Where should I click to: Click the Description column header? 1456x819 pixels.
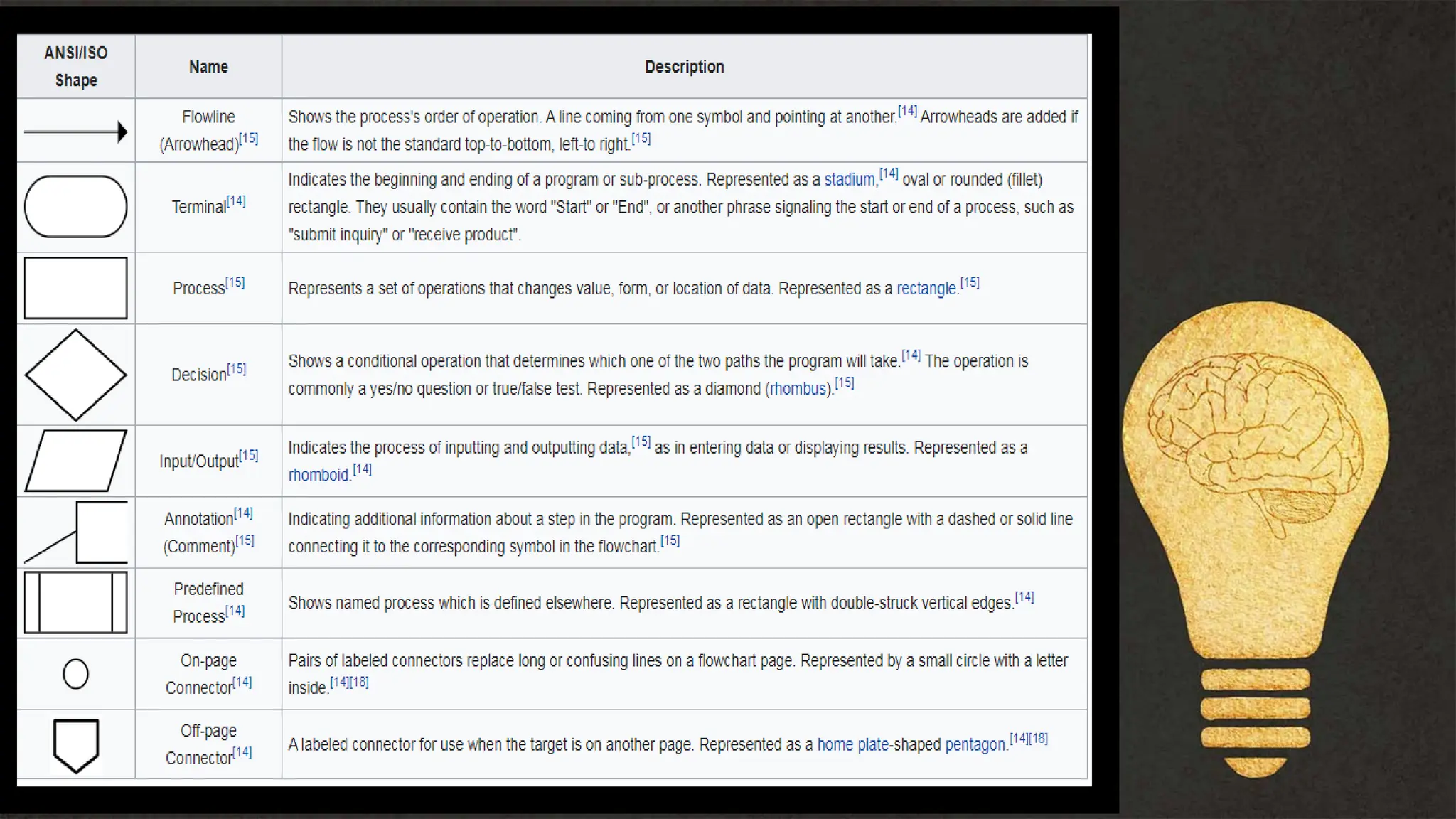click(x=684, y=67)
